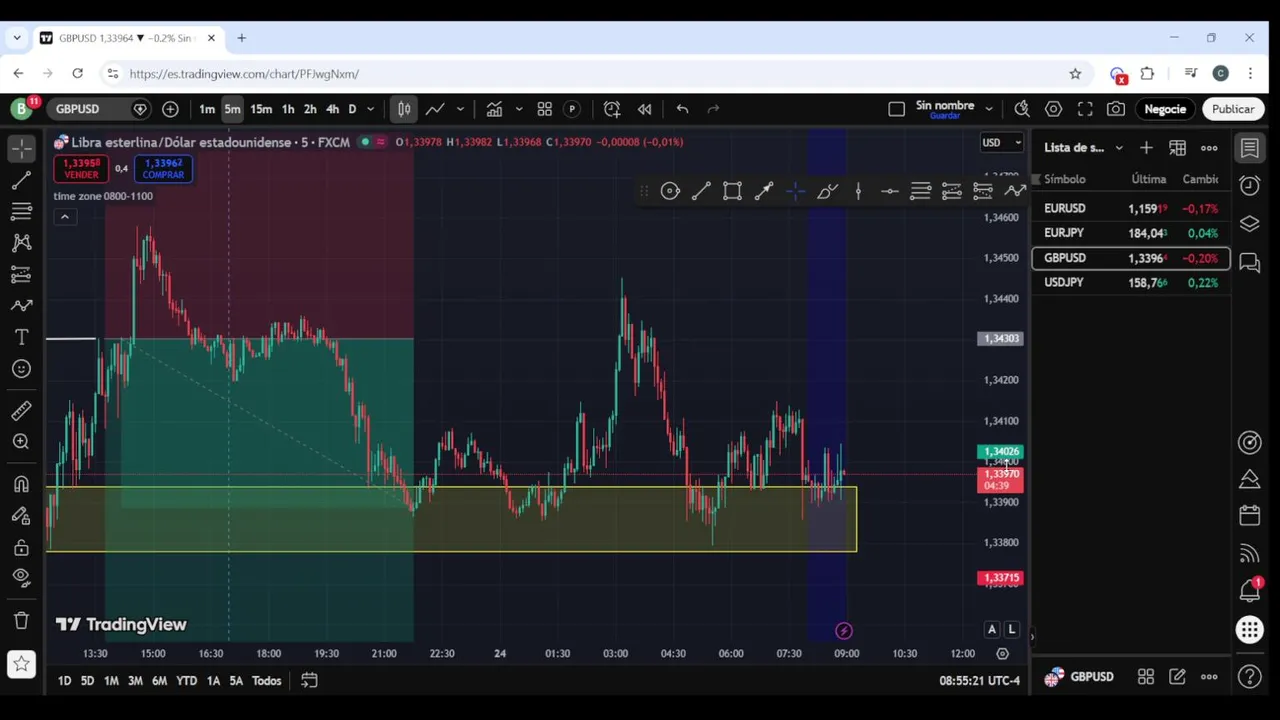Add symbol to watchlist plus icon
The height and width of the screenshot is (720, 1280).
[x=1146, y=148]
